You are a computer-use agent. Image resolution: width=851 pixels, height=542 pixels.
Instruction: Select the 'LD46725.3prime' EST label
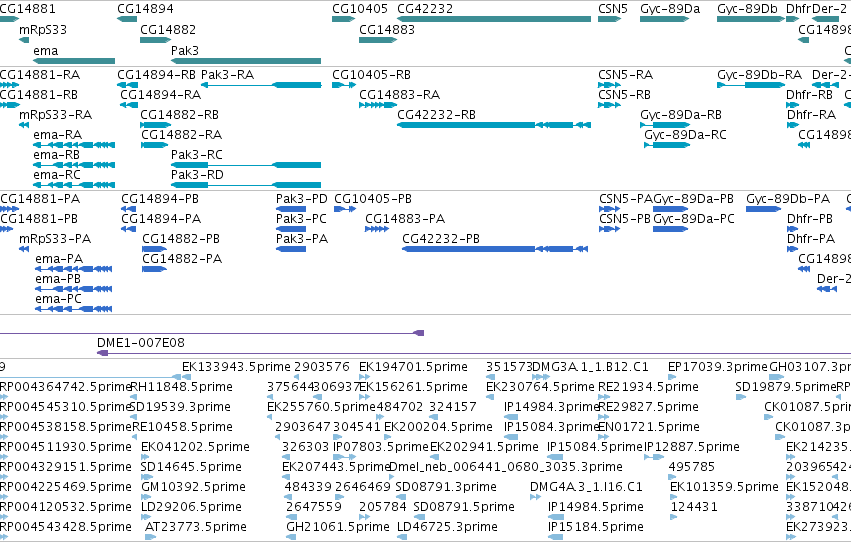[447, 527]
